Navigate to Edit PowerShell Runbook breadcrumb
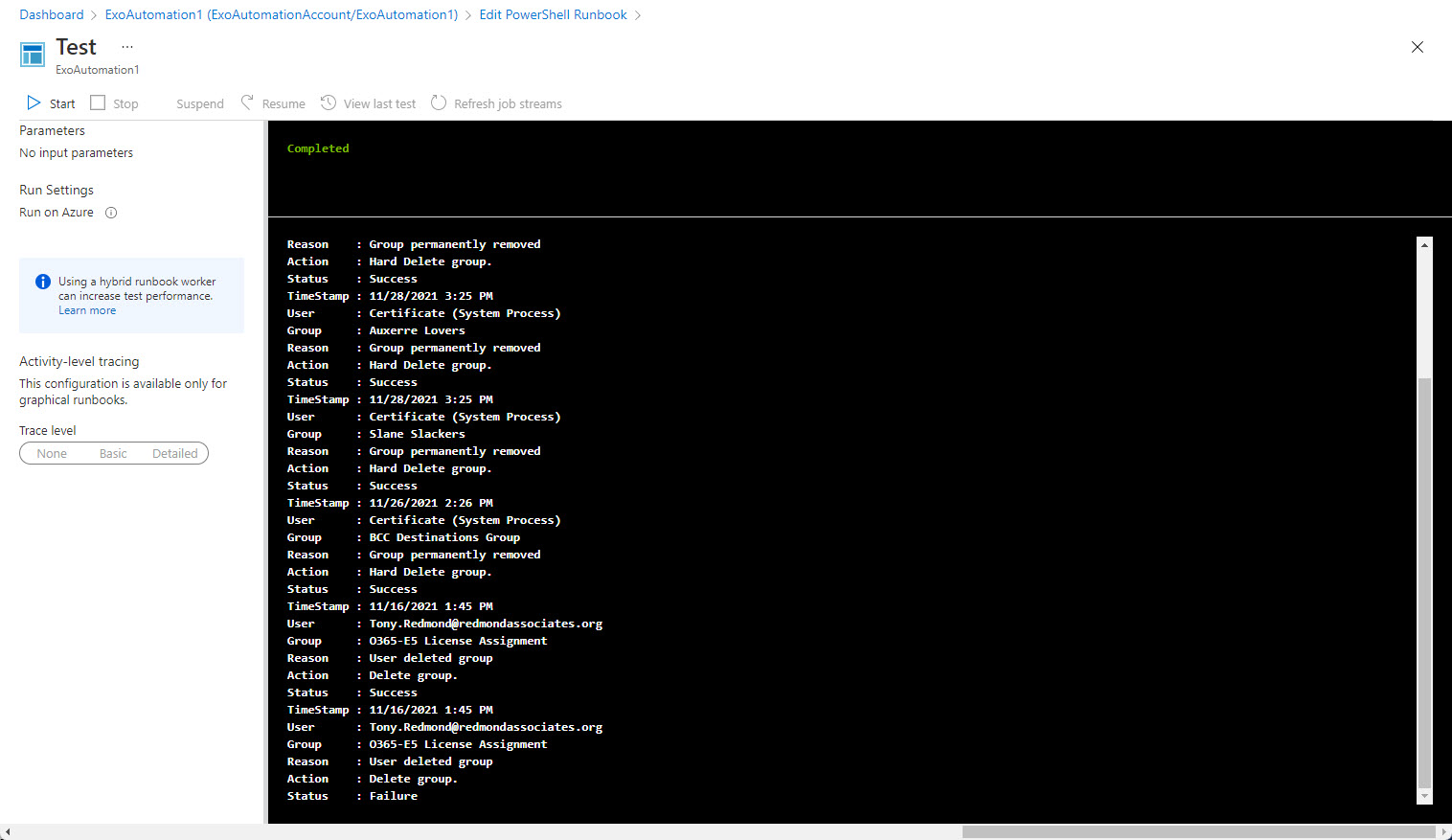The height and width of the screenshot is (840, 1452). pyautogui.click(x=553, y=14)
